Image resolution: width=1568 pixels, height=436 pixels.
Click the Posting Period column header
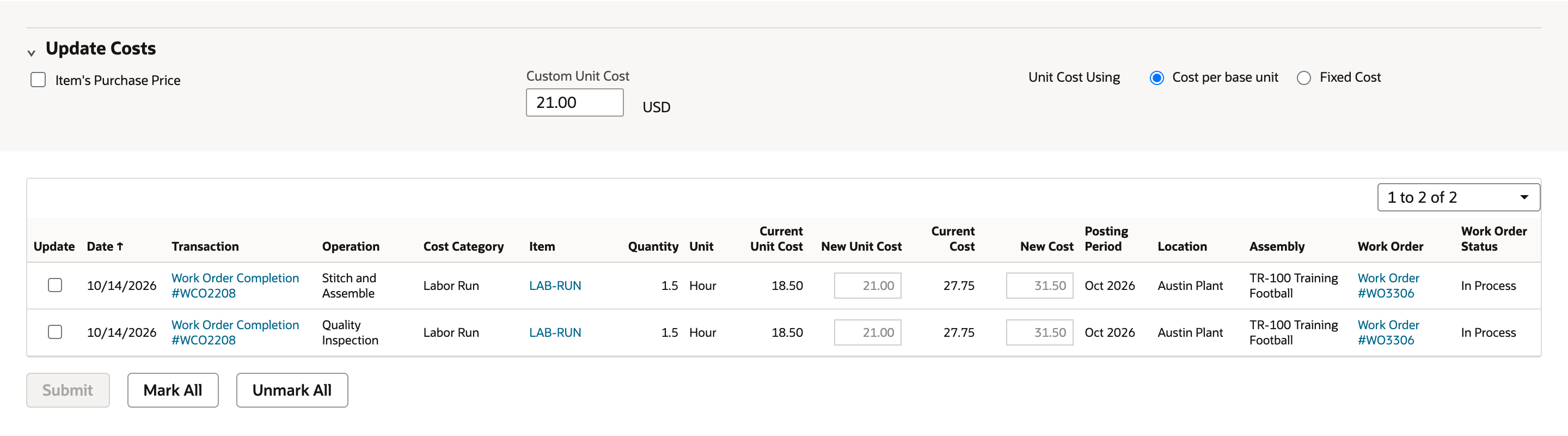[1106, 239]
